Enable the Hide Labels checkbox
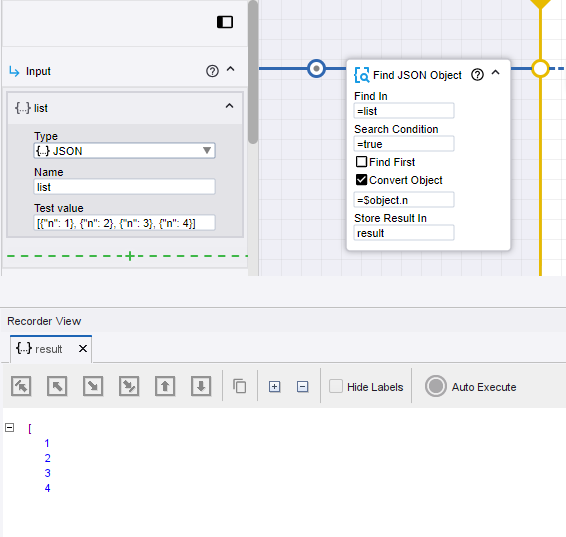The height and width of the screenshot is (537, 566). pyautogui.click(x=336, y=386)
